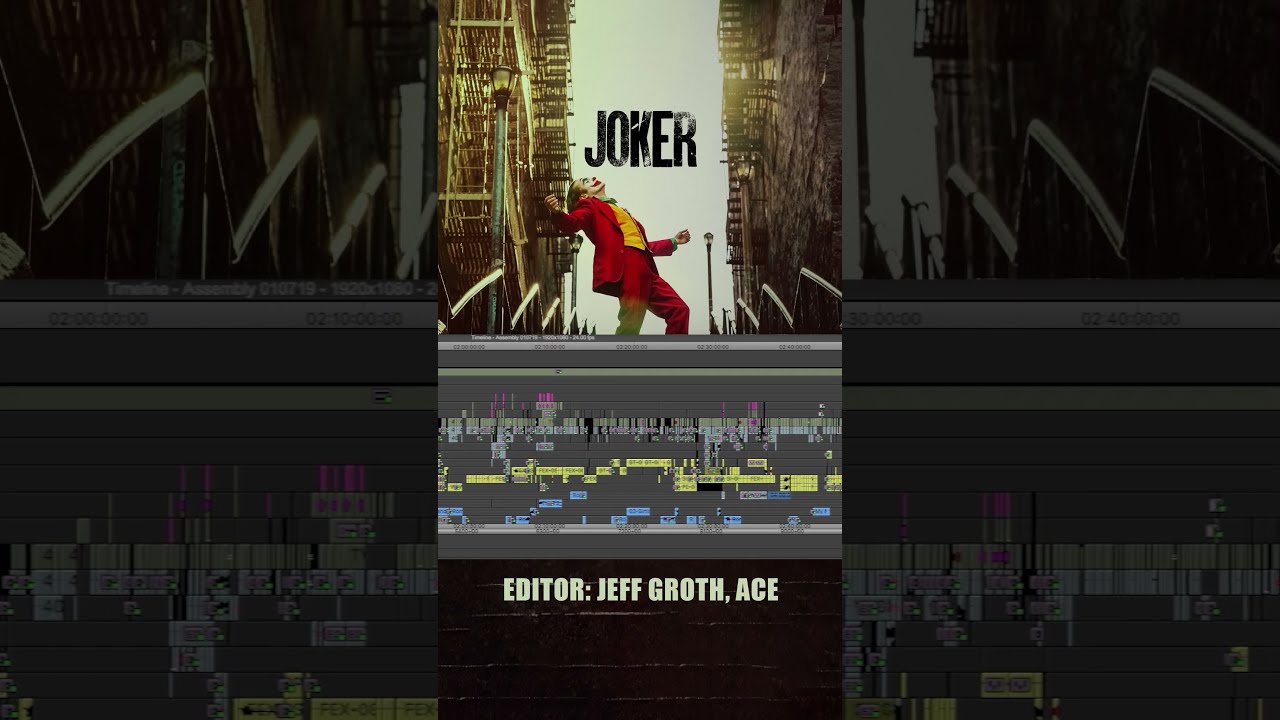Select the large yellow block clip near timeline end
1280x720 pixels.
click(799, 483)
